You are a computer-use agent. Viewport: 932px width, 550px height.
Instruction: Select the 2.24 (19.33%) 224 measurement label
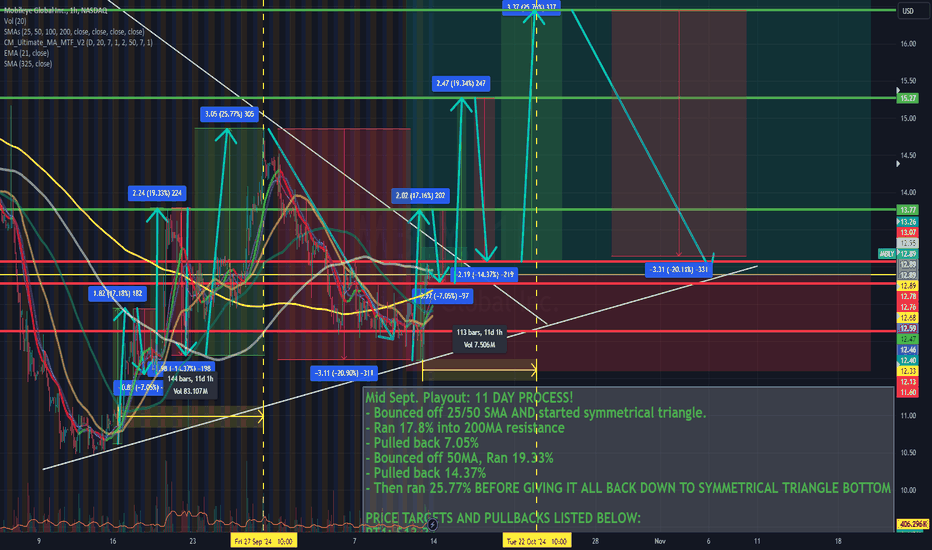(157, 193)
